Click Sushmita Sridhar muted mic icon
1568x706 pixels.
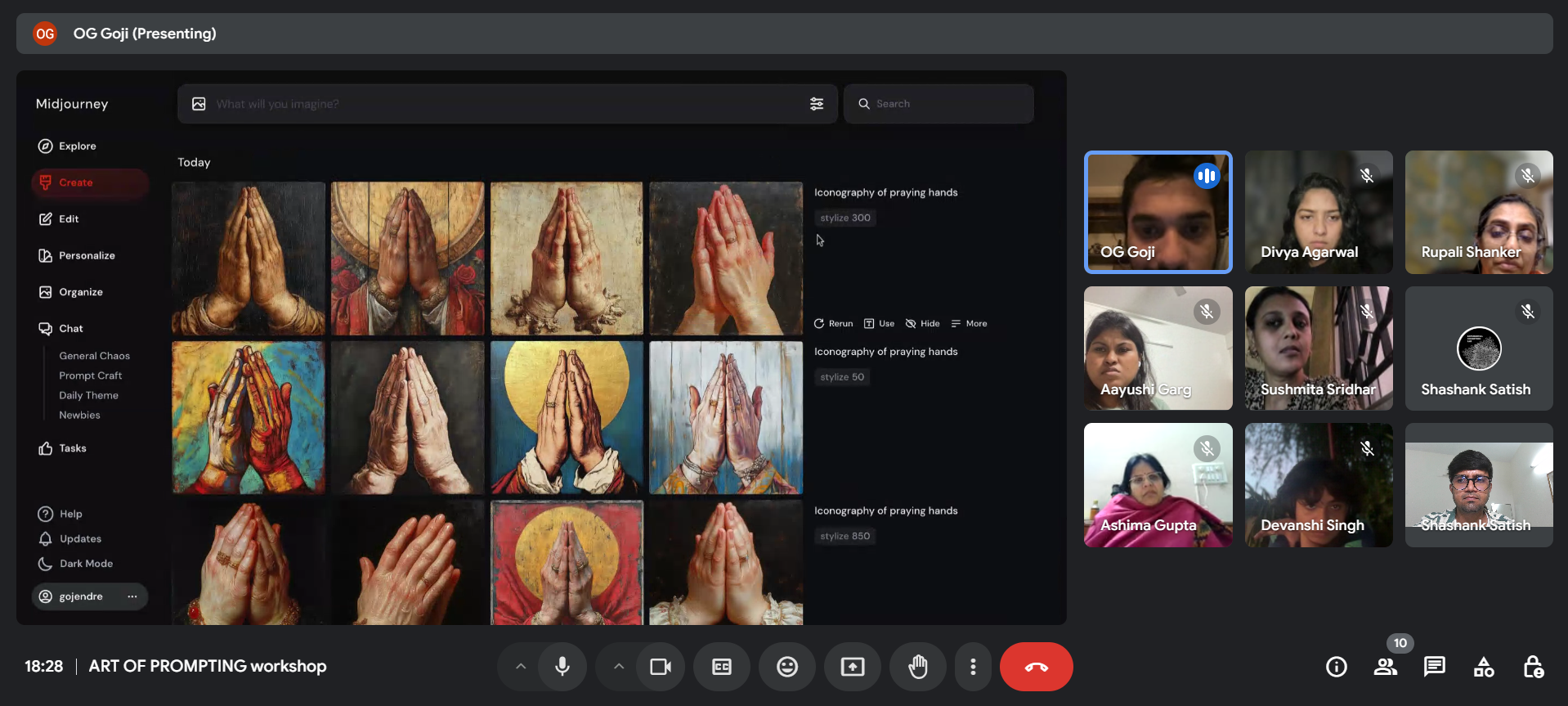[x=1367, y=312]
